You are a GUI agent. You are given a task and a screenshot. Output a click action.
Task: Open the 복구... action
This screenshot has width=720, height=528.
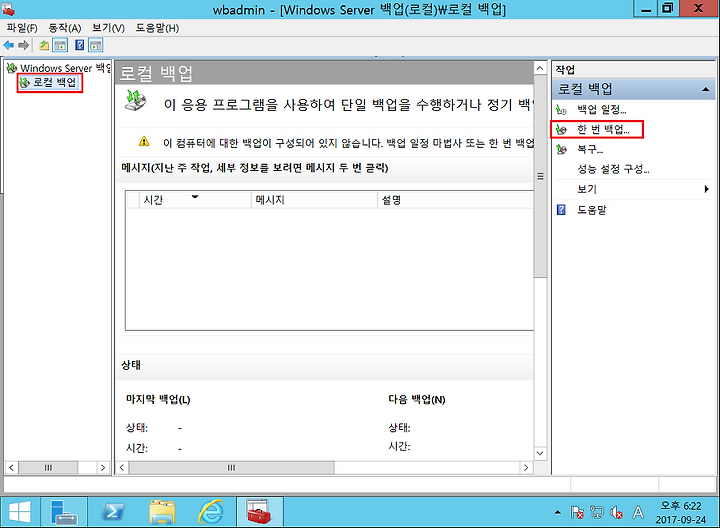590,149
